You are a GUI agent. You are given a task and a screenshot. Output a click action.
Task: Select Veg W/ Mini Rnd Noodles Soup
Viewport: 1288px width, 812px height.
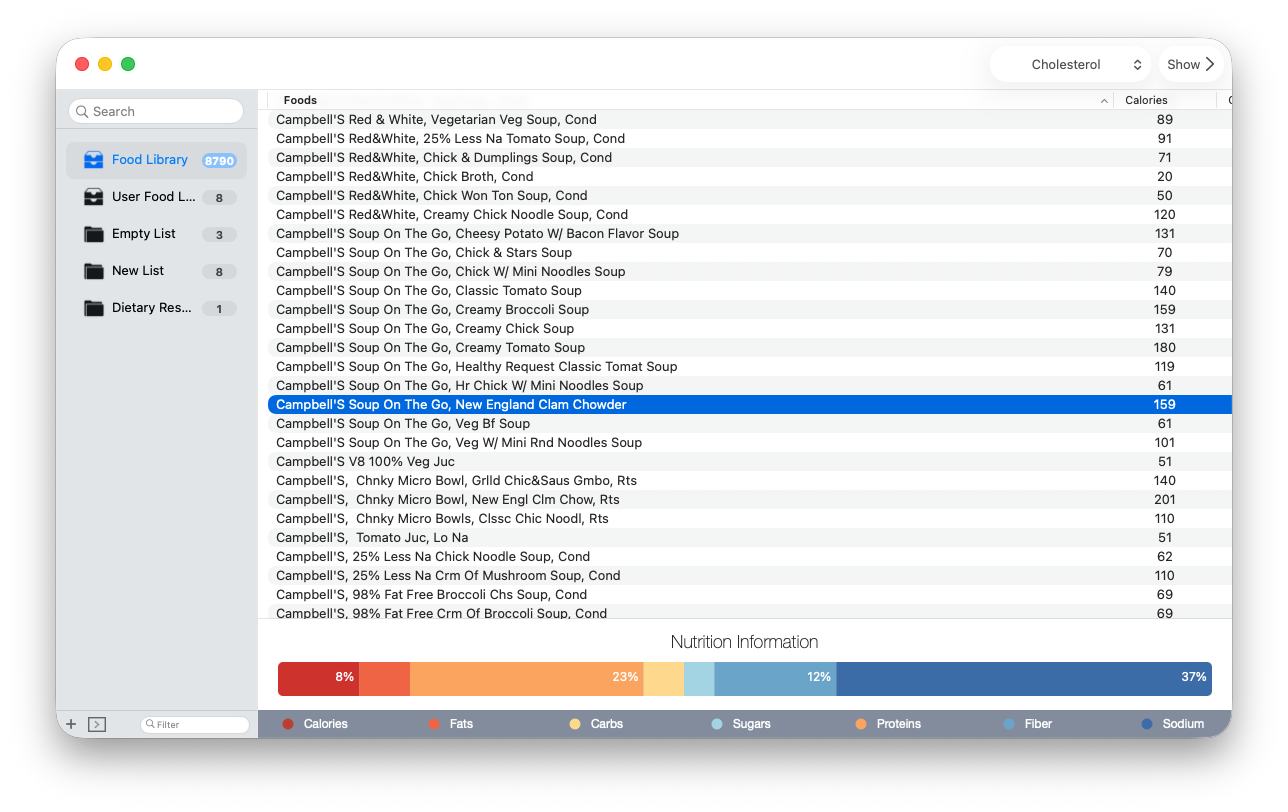750,443
